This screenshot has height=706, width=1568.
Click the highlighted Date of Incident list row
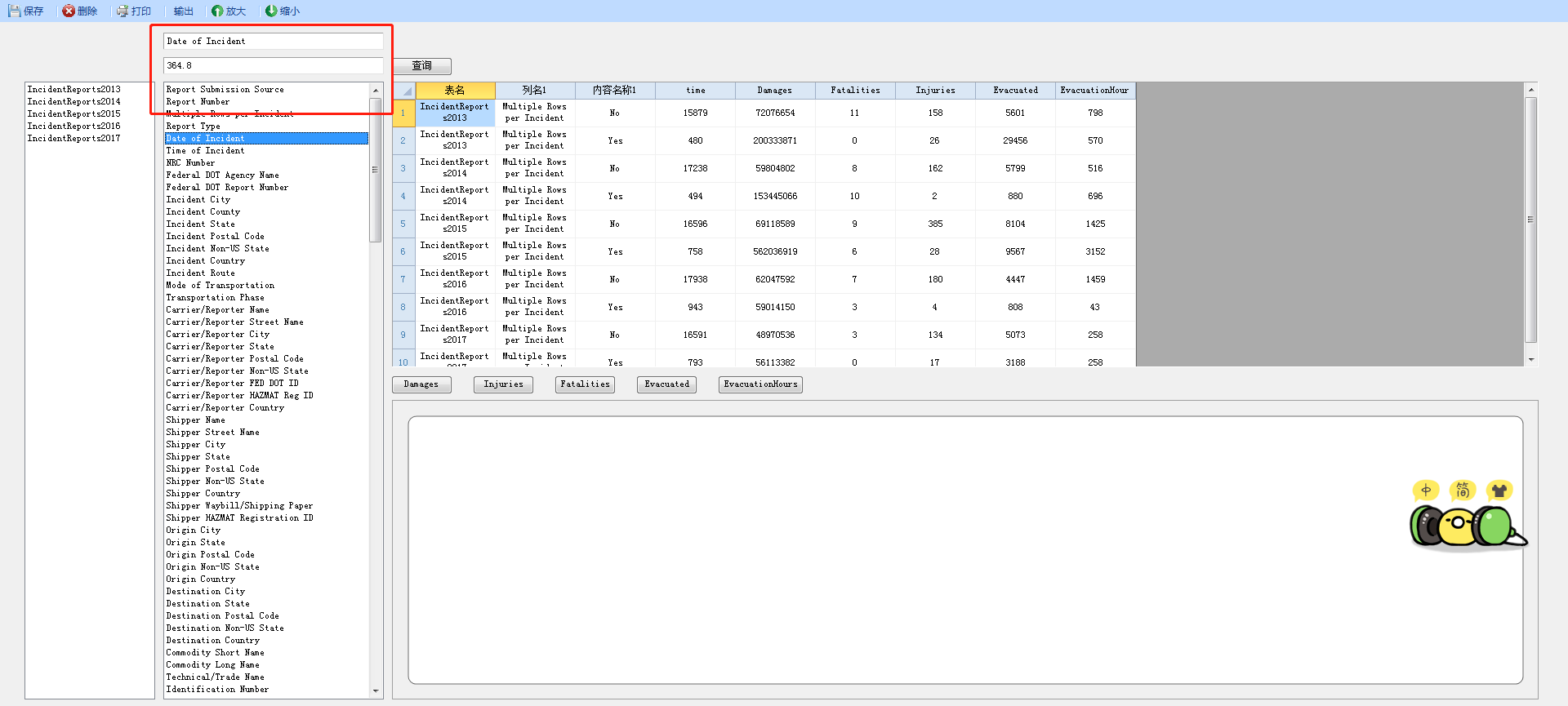pos(266,139)
